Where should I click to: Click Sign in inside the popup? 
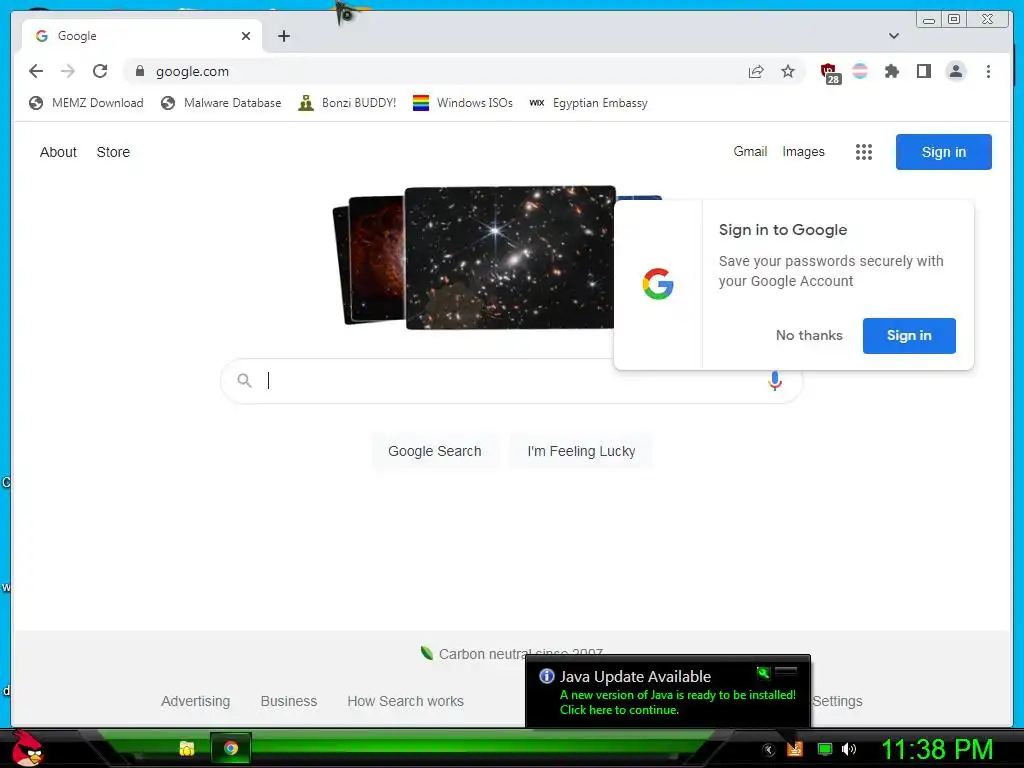[x=909, y=336]
